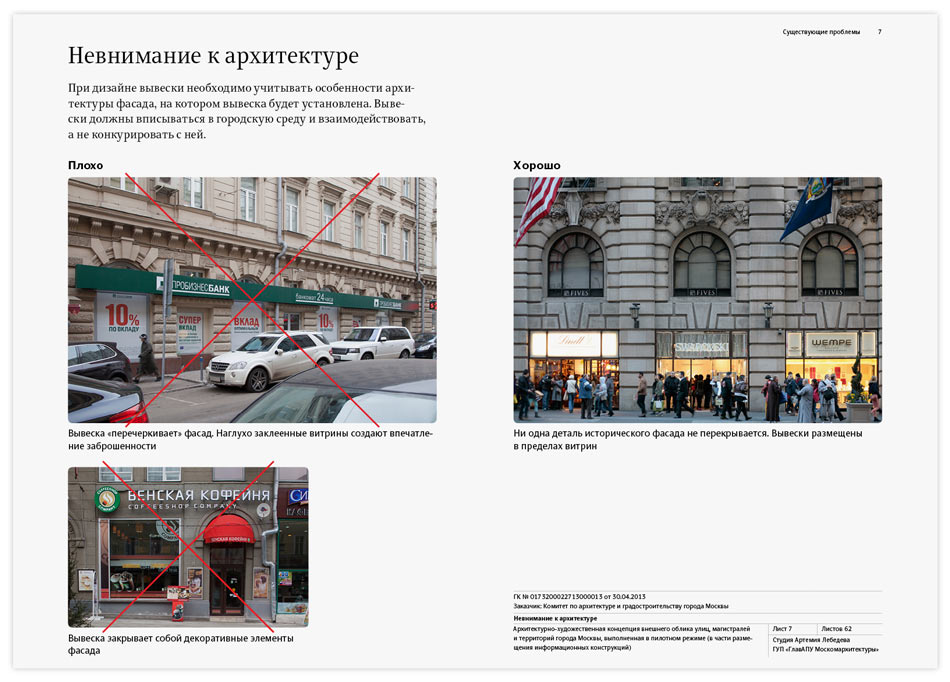Click the Листов 62 cell in footer
950x682 pixels.
836,628
